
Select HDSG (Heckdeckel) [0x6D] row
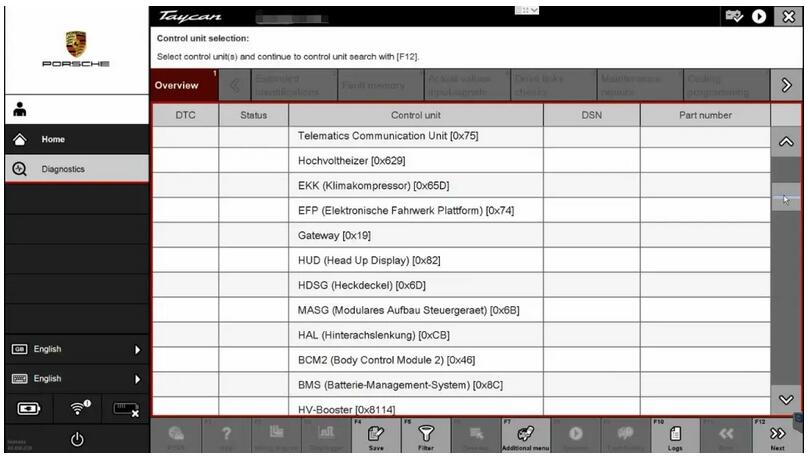coord(461,285)
